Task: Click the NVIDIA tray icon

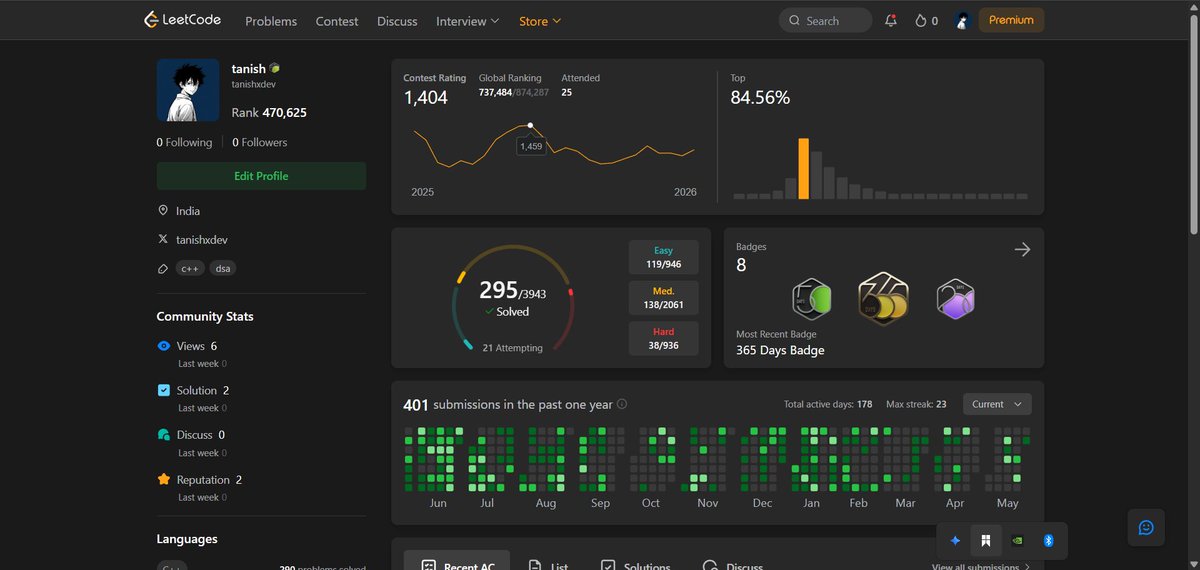Action: pos(1017,541)
